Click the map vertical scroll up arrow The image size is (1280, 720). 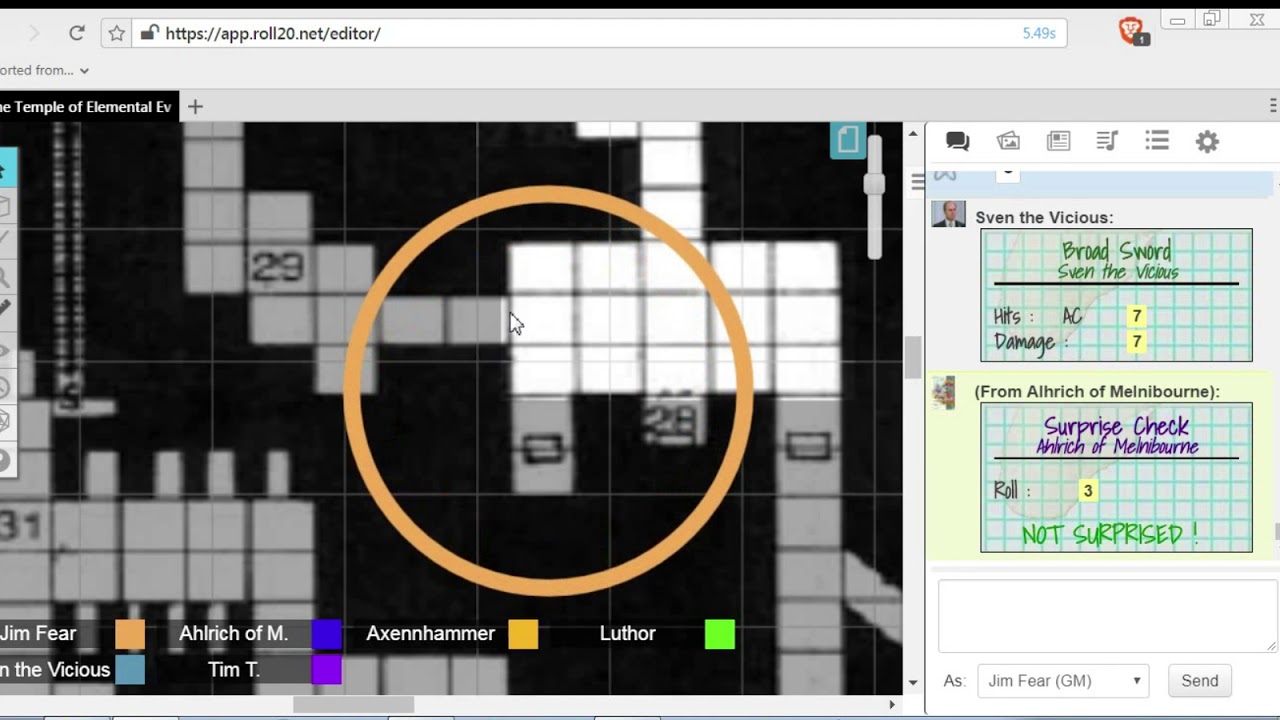coord(912,133)
